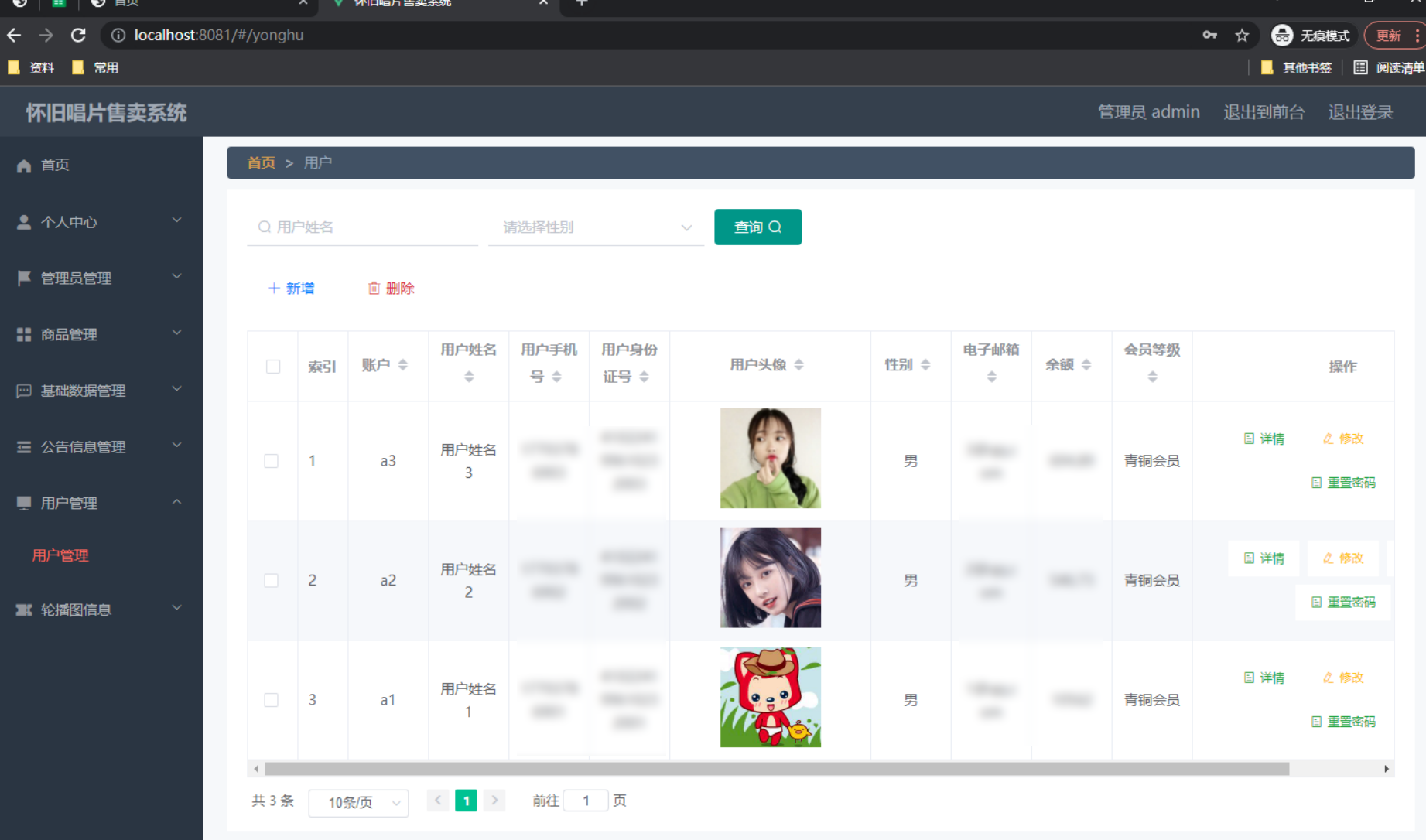Sort by 账户 column arrows
This screenshot has height=840, width=1426.
coord(403,365)
